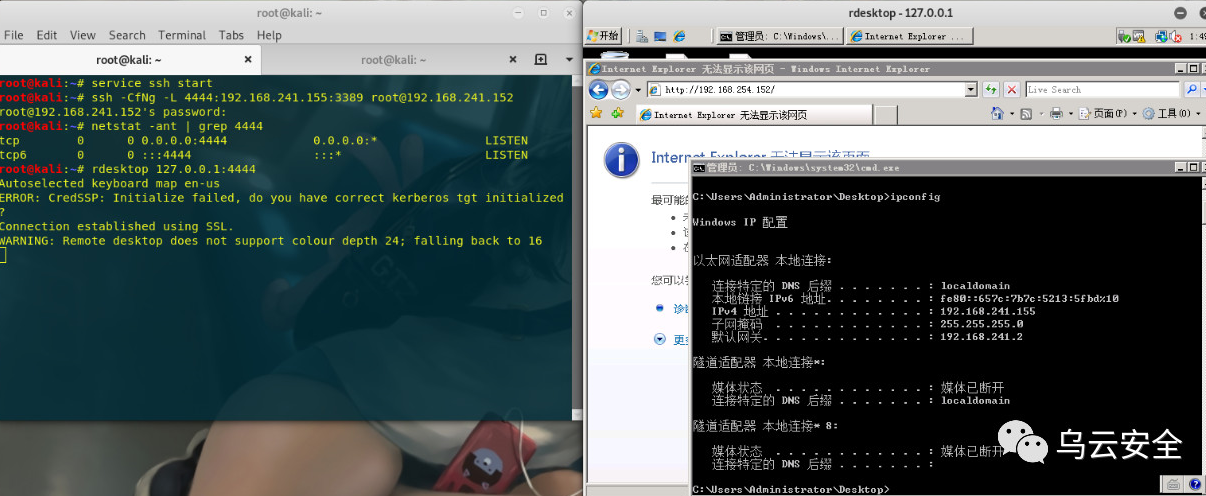Switch to the cmd.exe taskbar button
The width and height of the screenshot is (1206, 496).
pos(779,36)
